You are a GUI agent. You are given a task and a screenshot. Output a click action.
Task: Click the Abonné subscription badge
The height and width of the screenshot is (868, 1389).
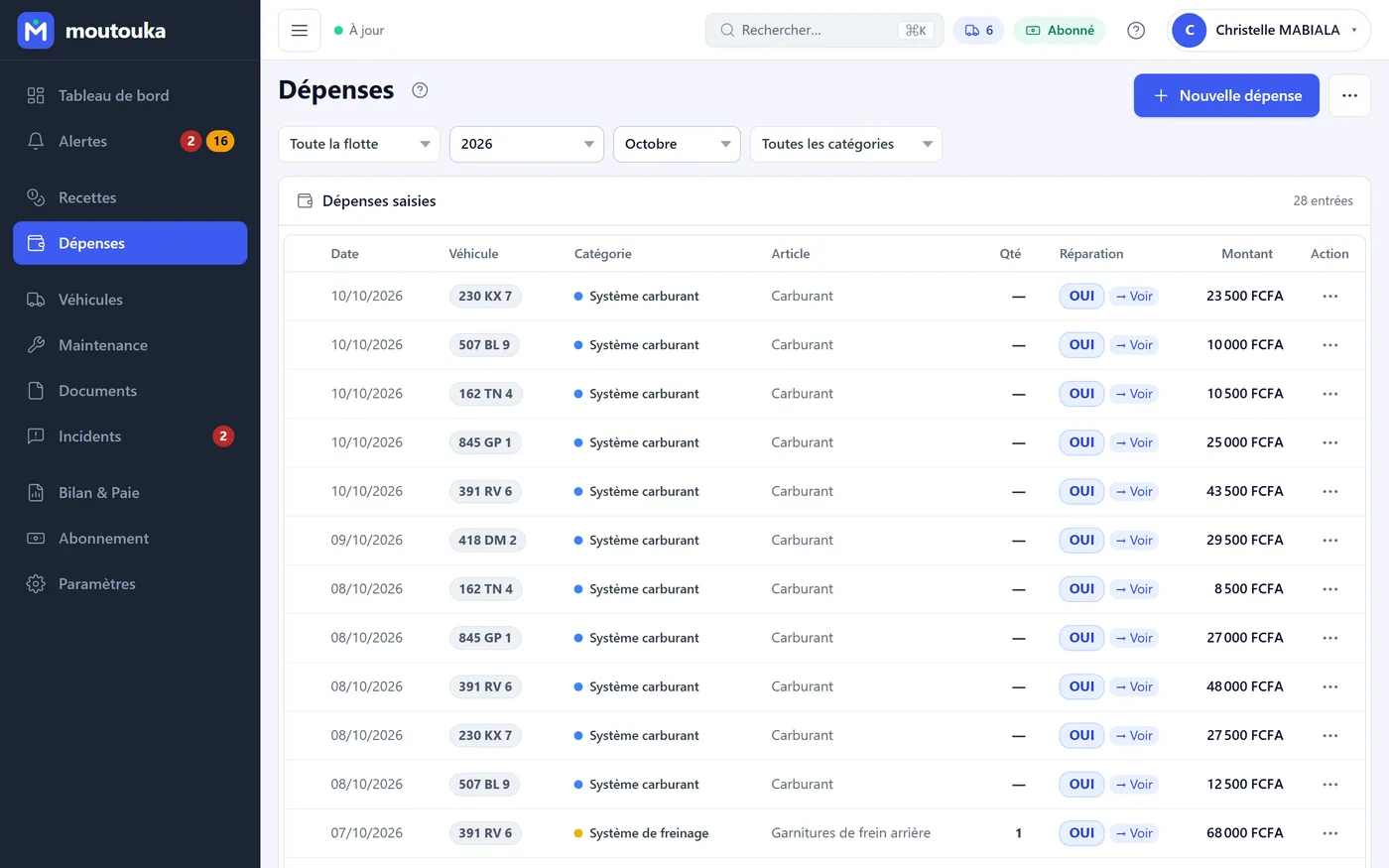[x=1060, y=30]
